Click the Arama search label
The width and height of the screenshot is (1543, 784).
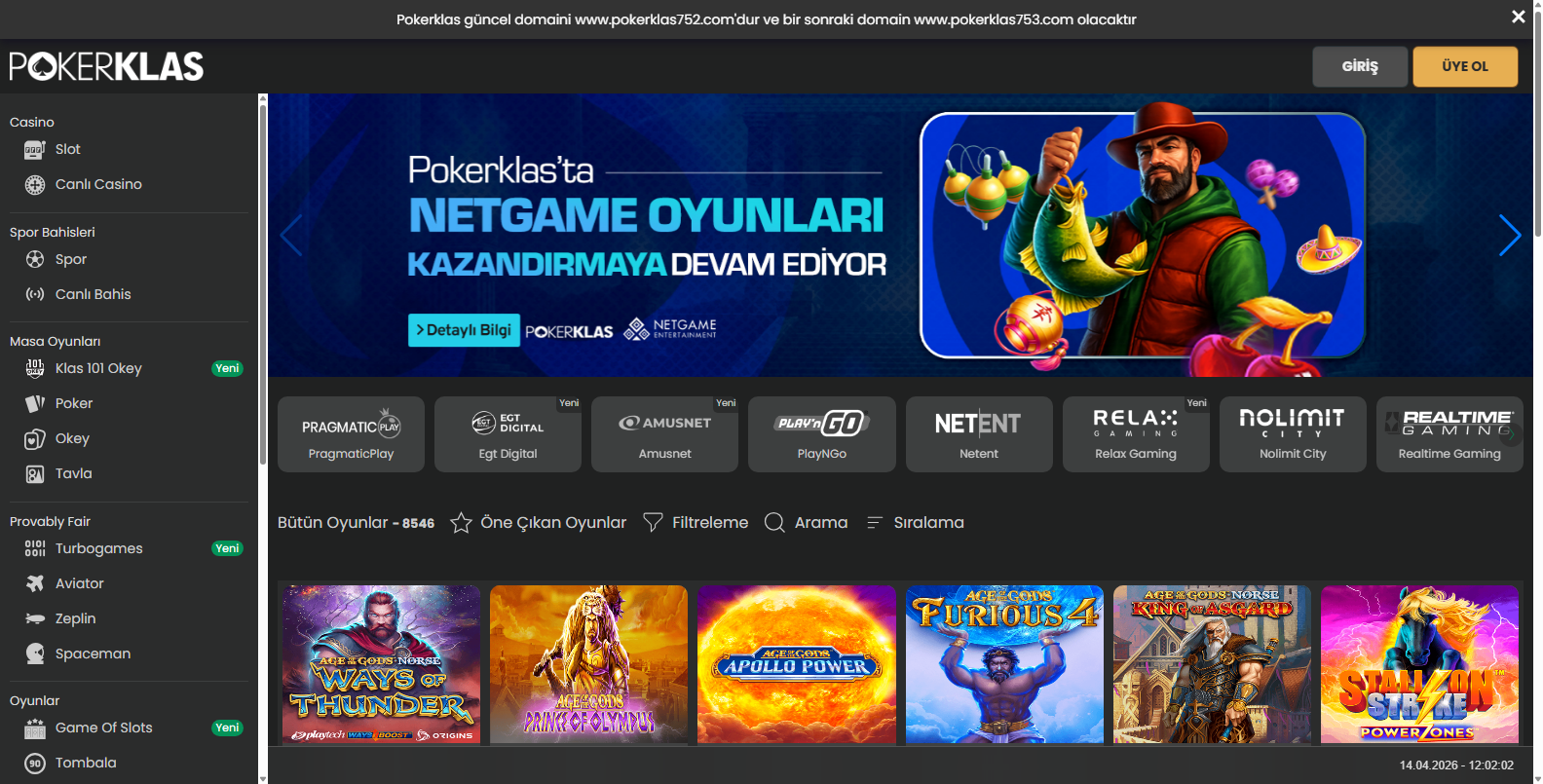[821, 523]
